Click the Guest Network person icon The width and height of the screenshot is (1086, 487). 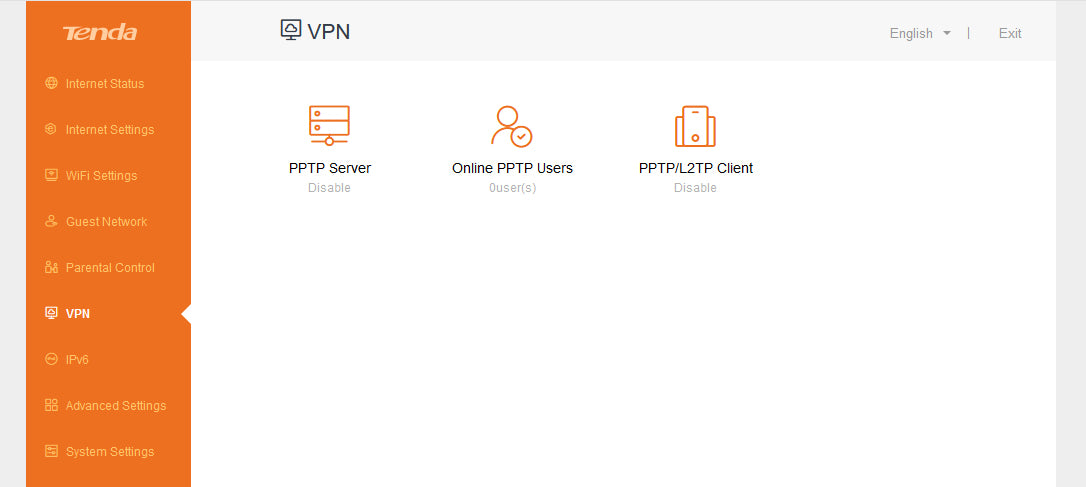coord(52,222)
